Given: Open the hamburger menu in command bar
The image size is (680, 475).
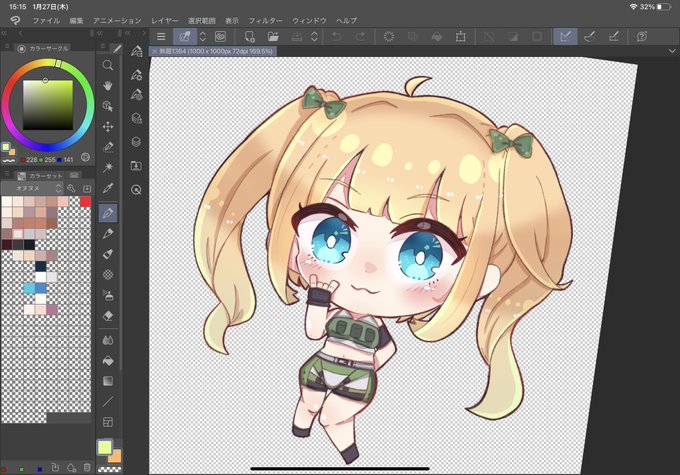Looking at the screenshot, I should (x=161, y=36).
